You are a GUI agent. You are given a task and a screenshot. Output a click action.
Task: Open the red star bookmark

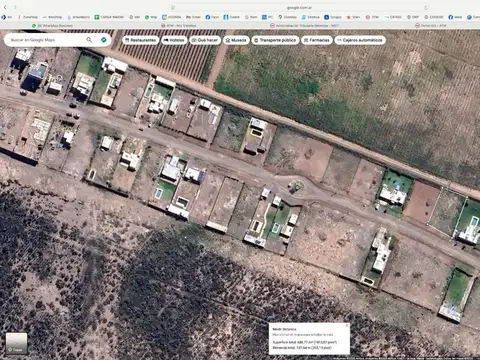coord(353,17)
